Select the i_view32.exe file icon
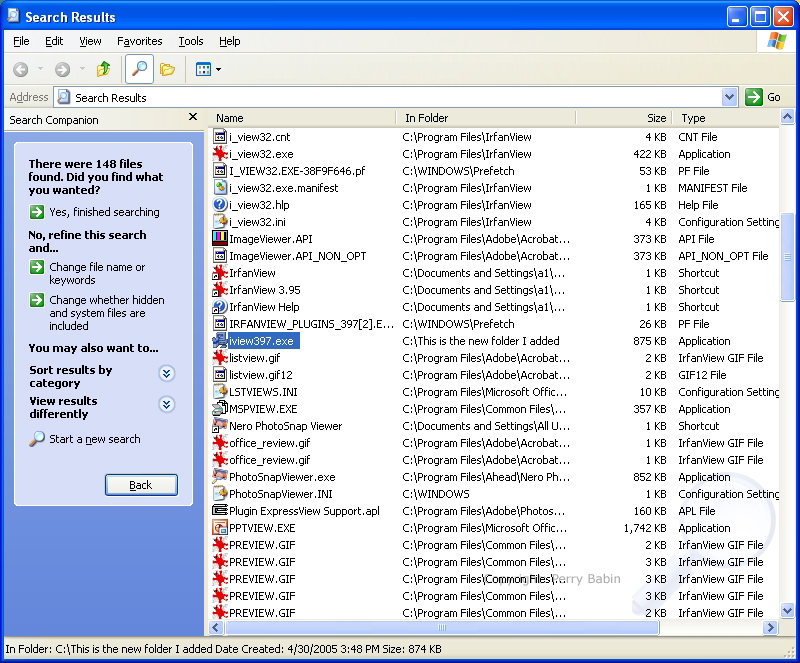 [220, 154]
